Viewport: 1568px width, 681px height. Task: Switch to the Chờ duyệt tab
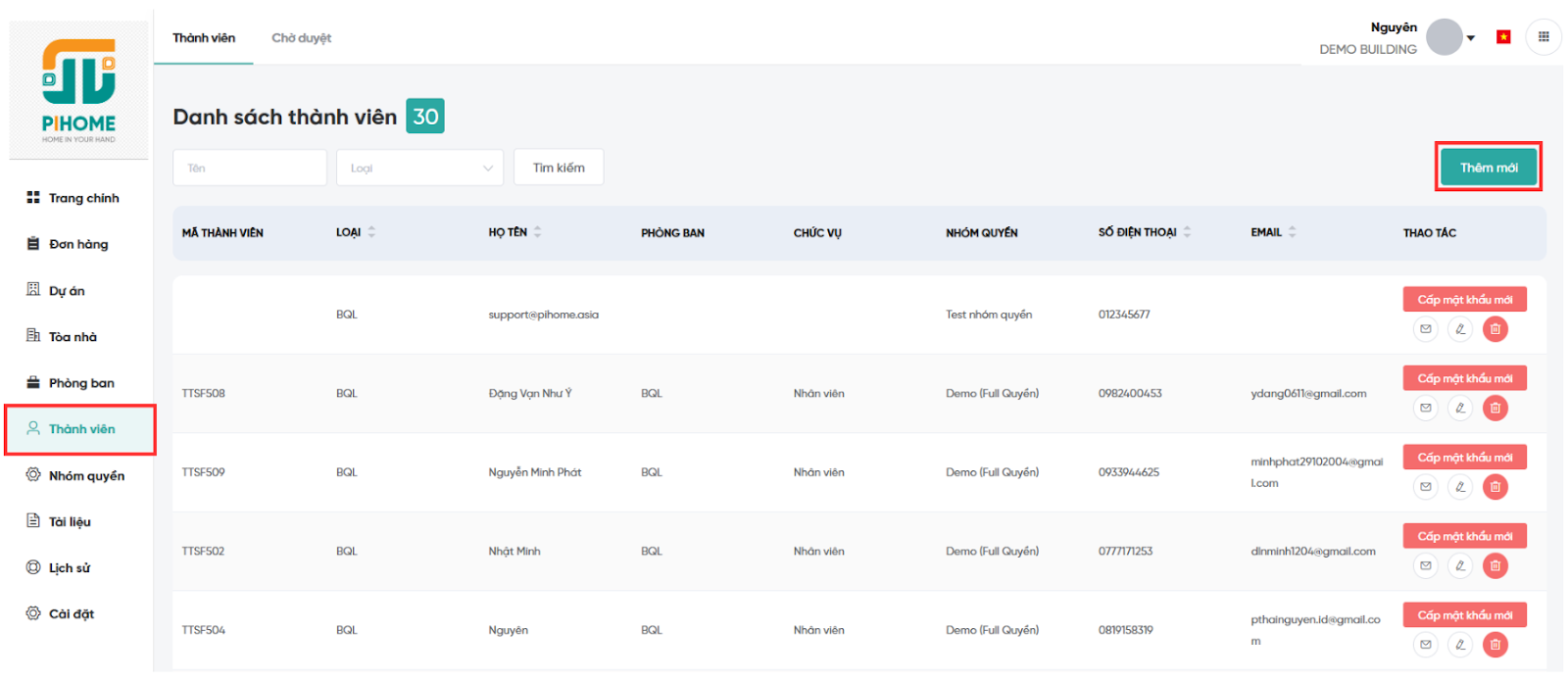[301, 38]
